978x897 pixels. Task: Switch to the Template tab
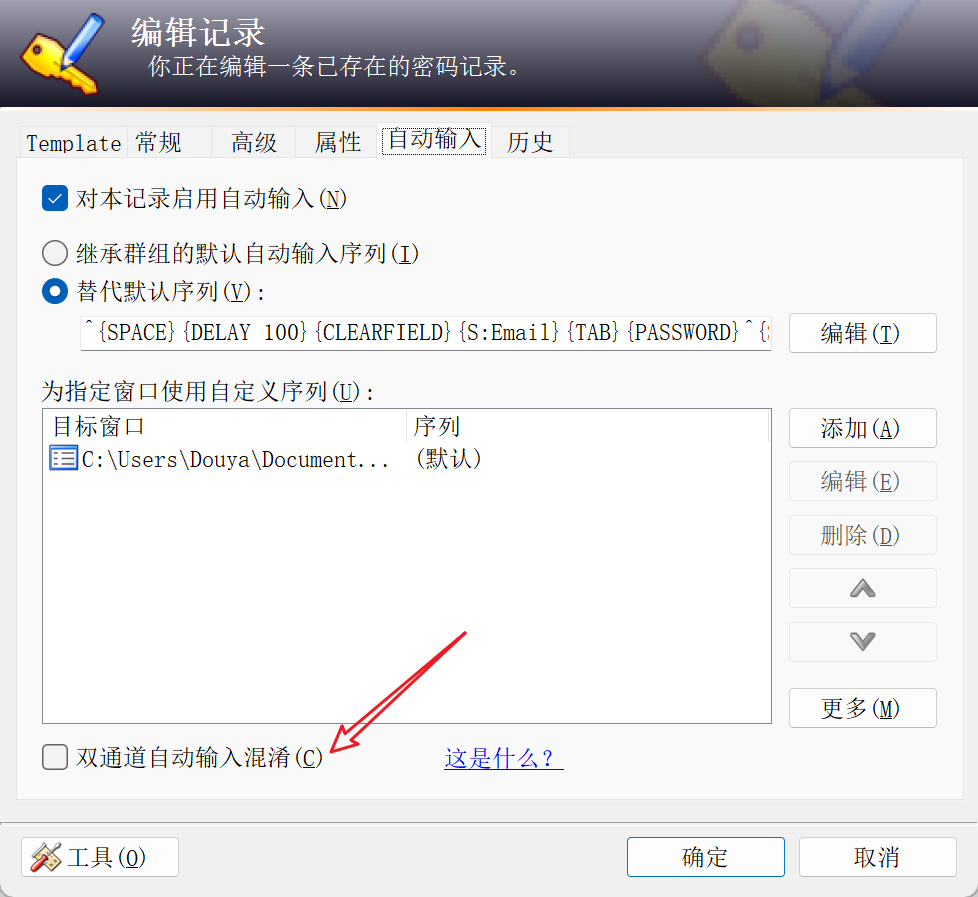click(74, 143)
